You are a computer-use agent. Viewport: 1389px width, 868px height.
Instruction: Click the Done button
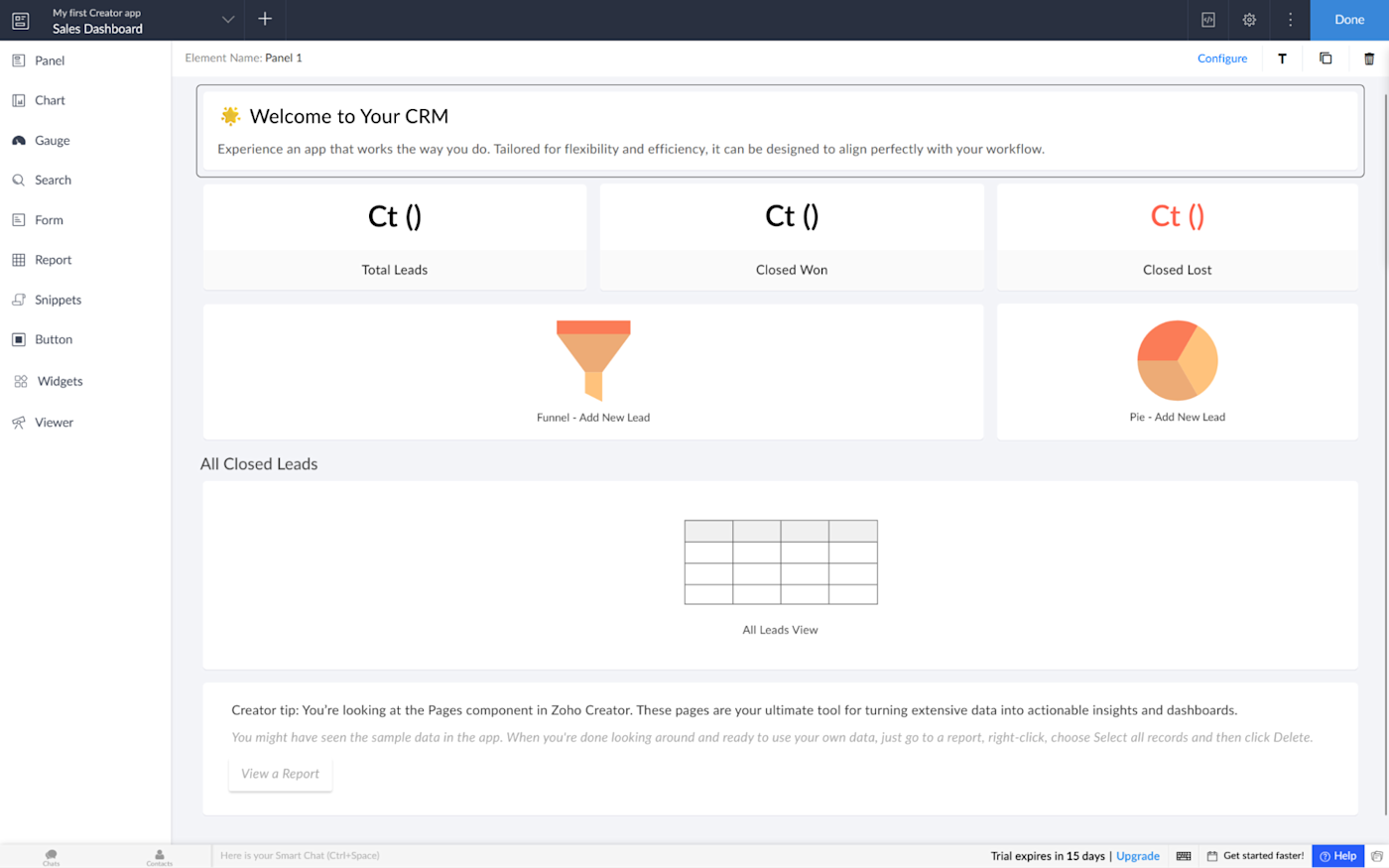tap(1349, 20)
